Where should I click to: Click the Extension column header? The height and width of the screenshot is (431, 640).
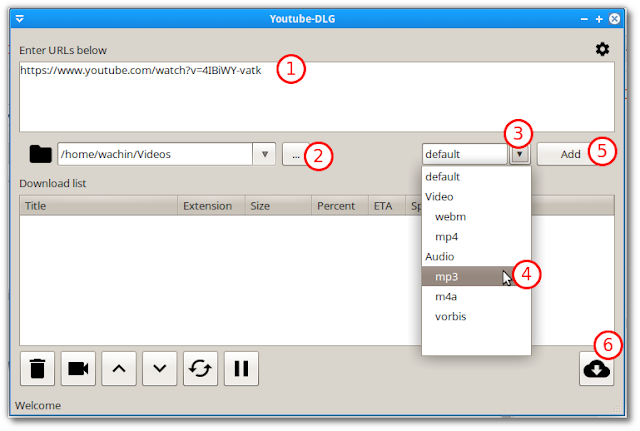click(211, 206)
